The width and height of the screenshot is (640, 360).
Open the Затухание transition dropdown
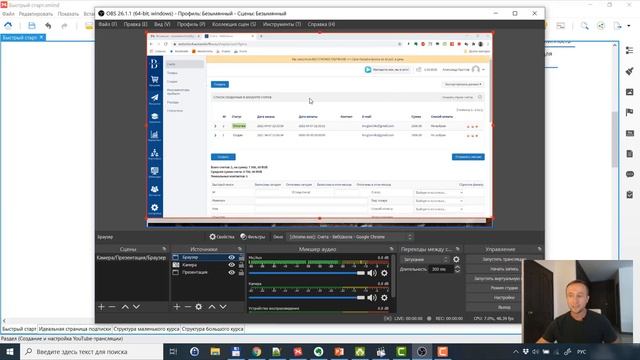click(x=424, y=260)
